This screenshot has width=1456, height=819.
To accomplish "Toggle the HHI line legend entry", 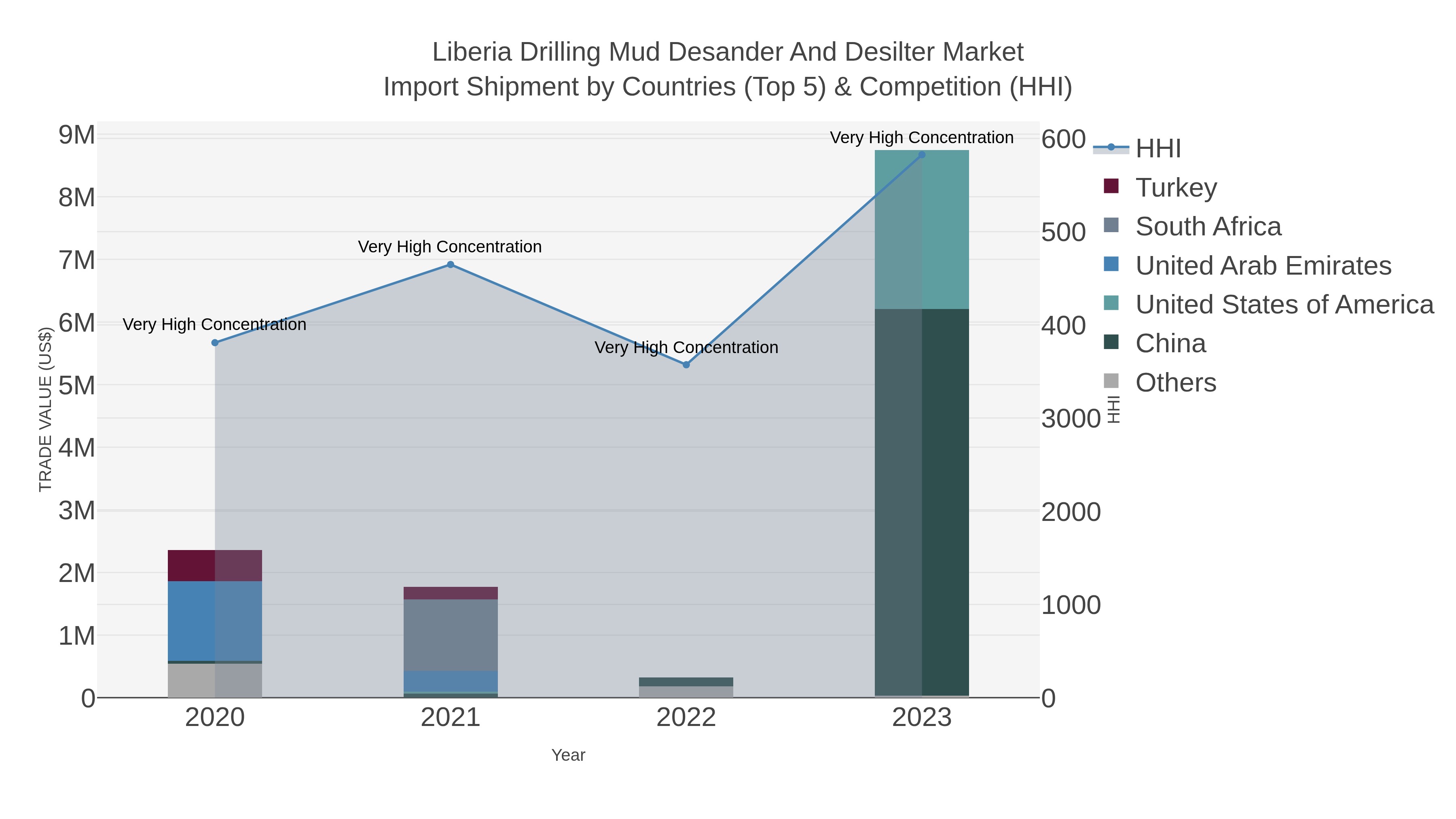I will click(1137, 148).
